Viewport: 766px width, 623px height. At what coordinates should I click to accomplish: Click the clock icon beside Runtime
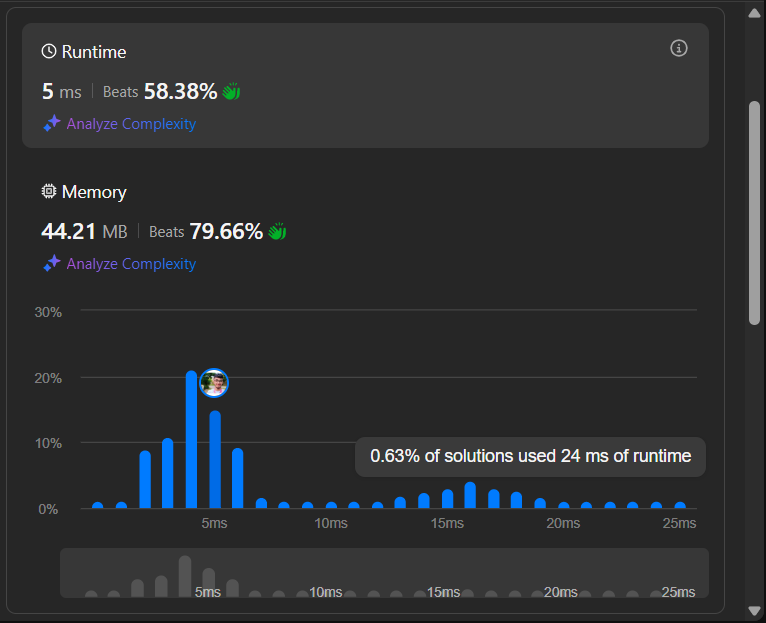tap(49, 51)
